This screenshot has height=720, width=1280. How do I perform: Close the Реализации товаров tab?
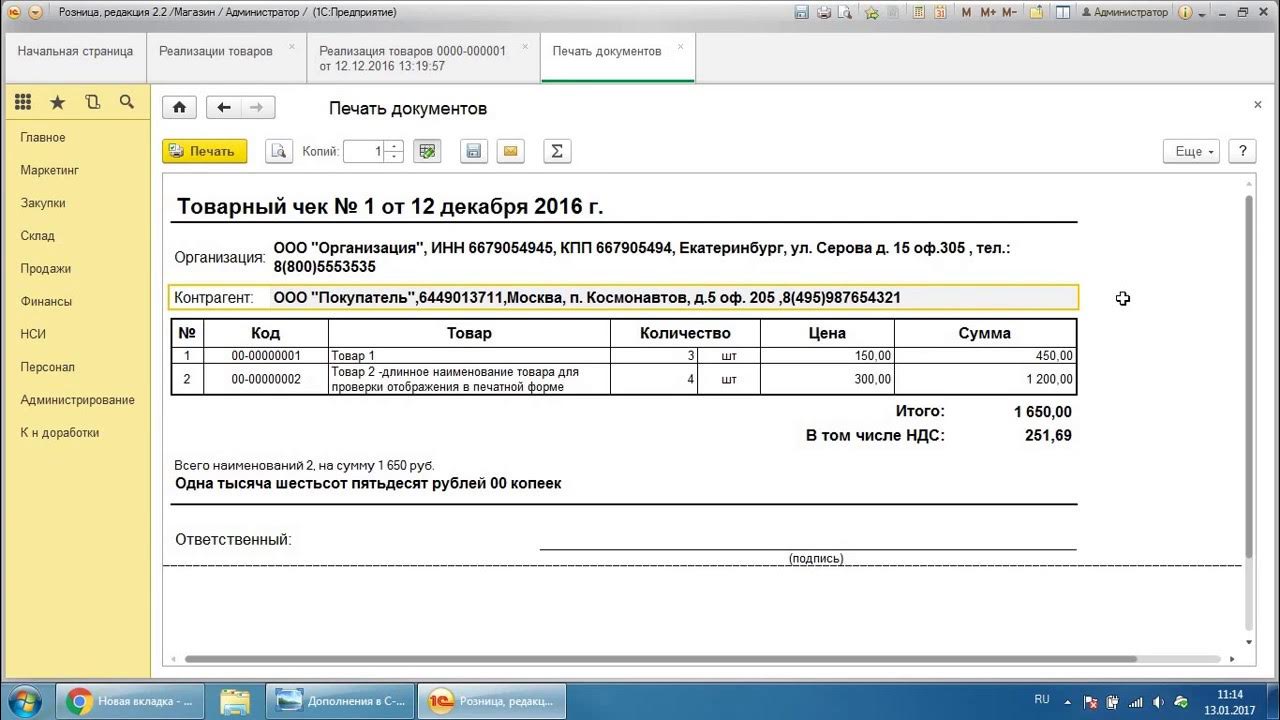pyautogui.click(x=292, y=46)
